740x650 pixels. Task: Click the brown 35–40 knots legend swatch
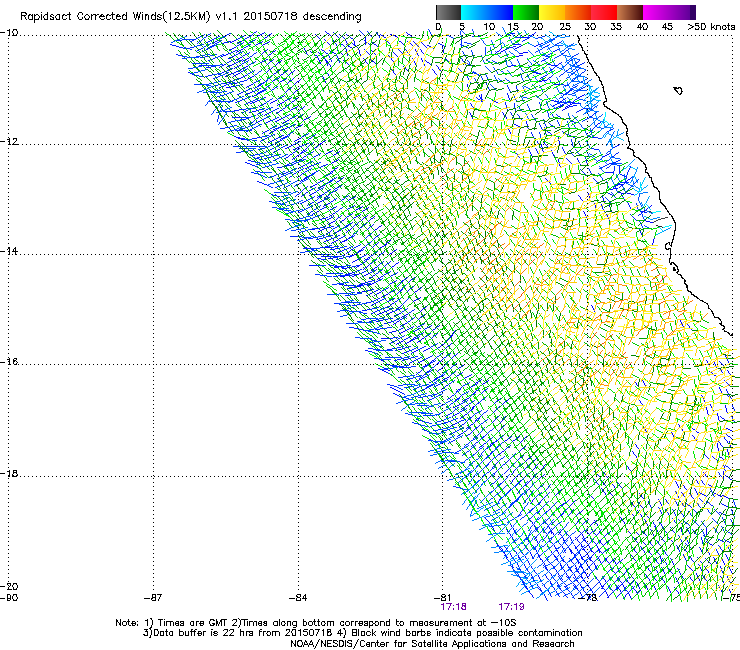click(x=630, y=12)
